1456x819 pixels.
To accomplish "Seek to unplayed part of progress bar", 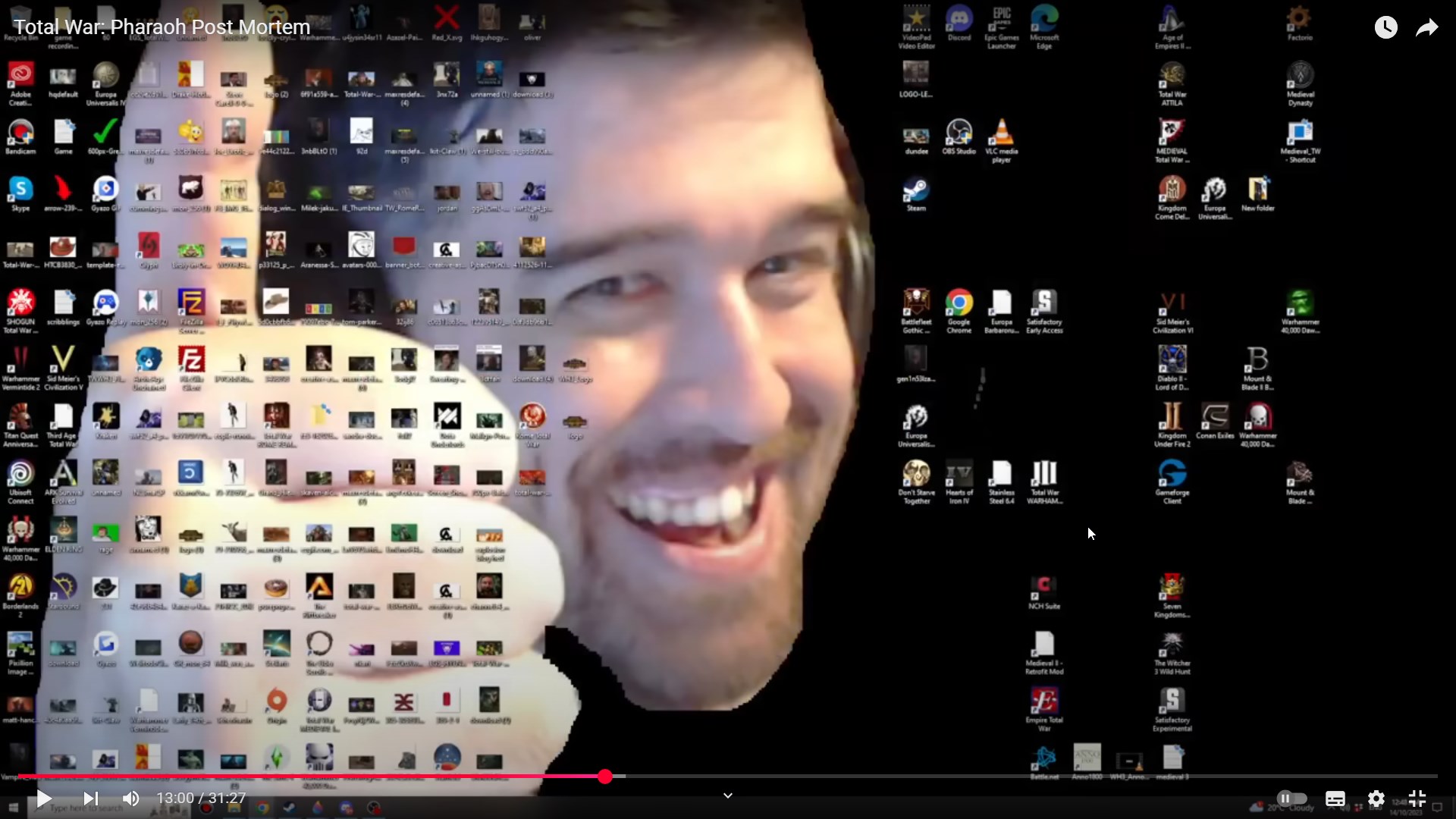I will tap(1031, 777).
